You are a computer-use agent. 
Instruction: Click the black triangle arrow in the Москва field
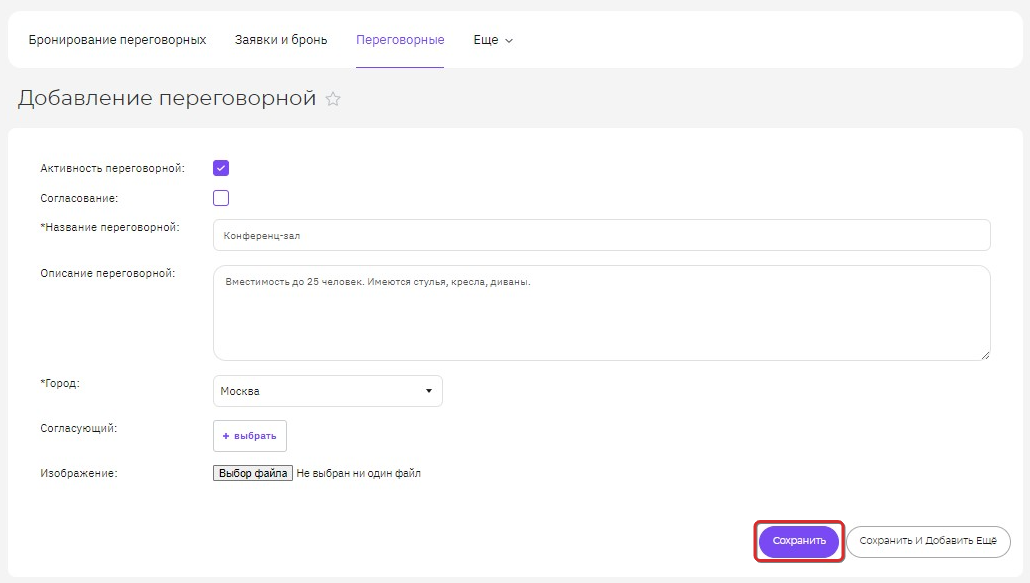(x=429, y=391)
